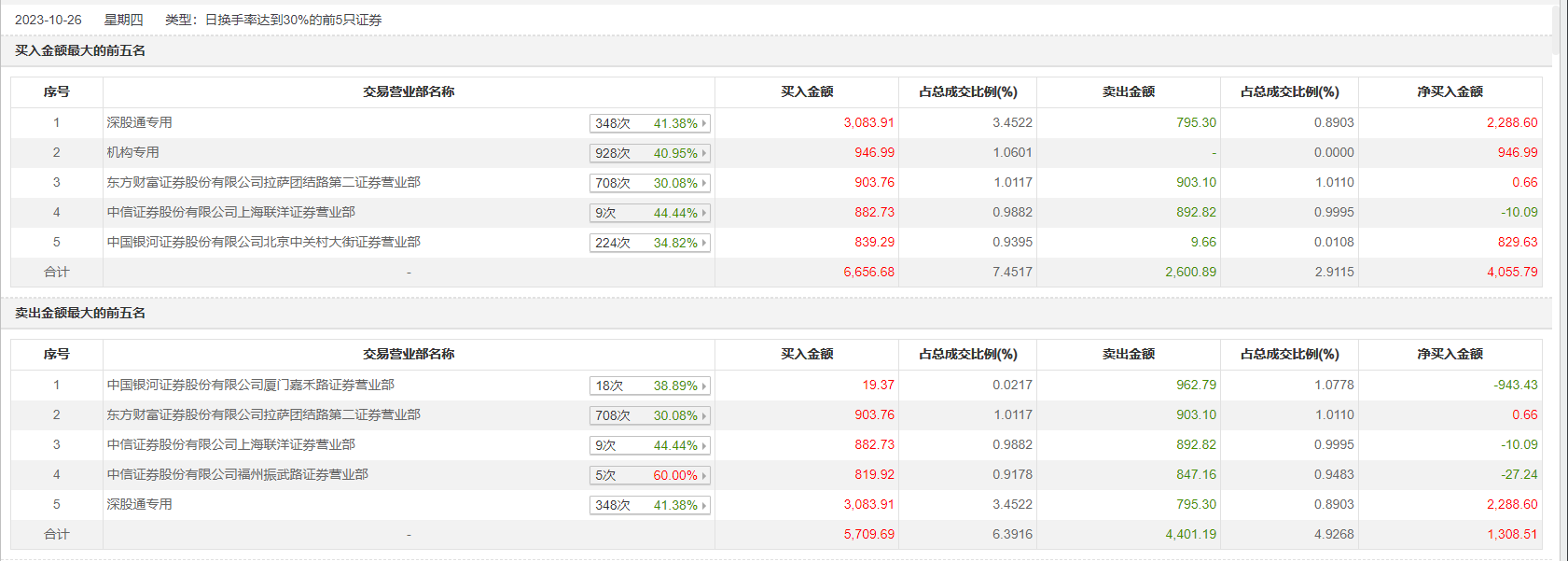Click the 卖出金额最大的前五名 section title
Image resolution: width=1568 pixels, height=561 pixels.
pyautogui.click(x=80, y=313)
